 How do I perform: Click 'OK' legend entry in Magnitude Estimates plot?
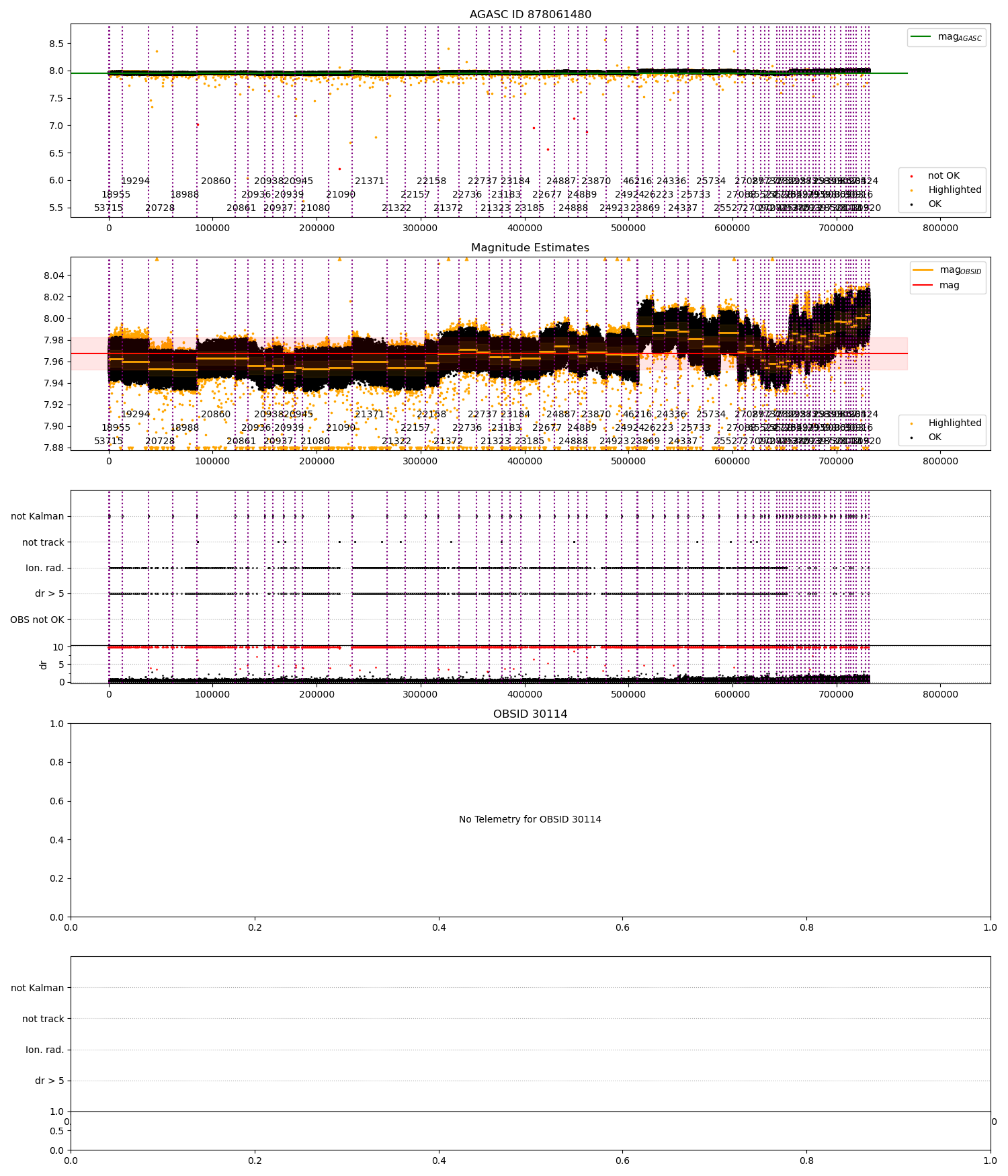927,437
